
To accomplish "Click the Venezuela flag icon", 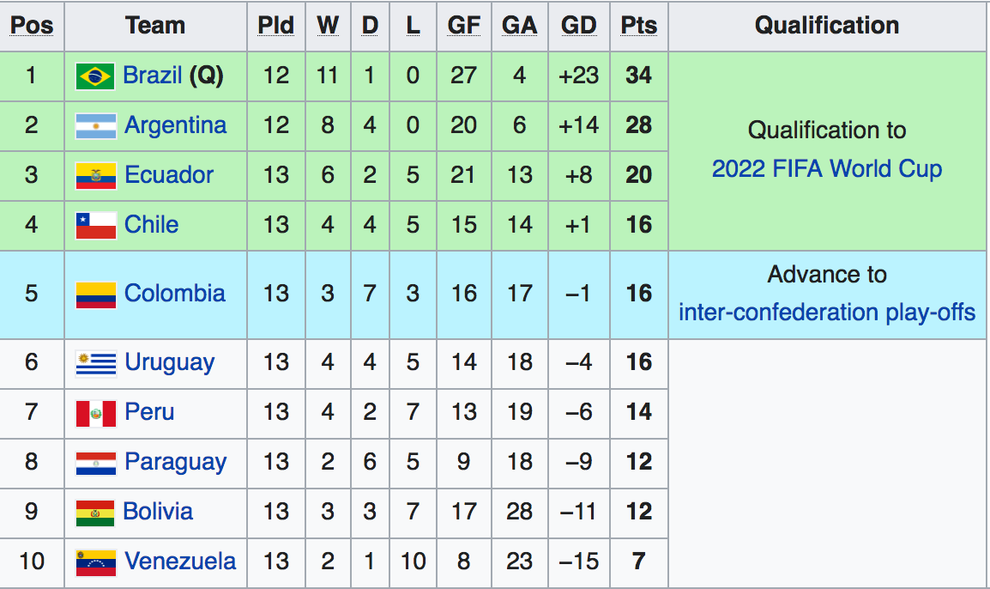I will click(x=95, y=562).
